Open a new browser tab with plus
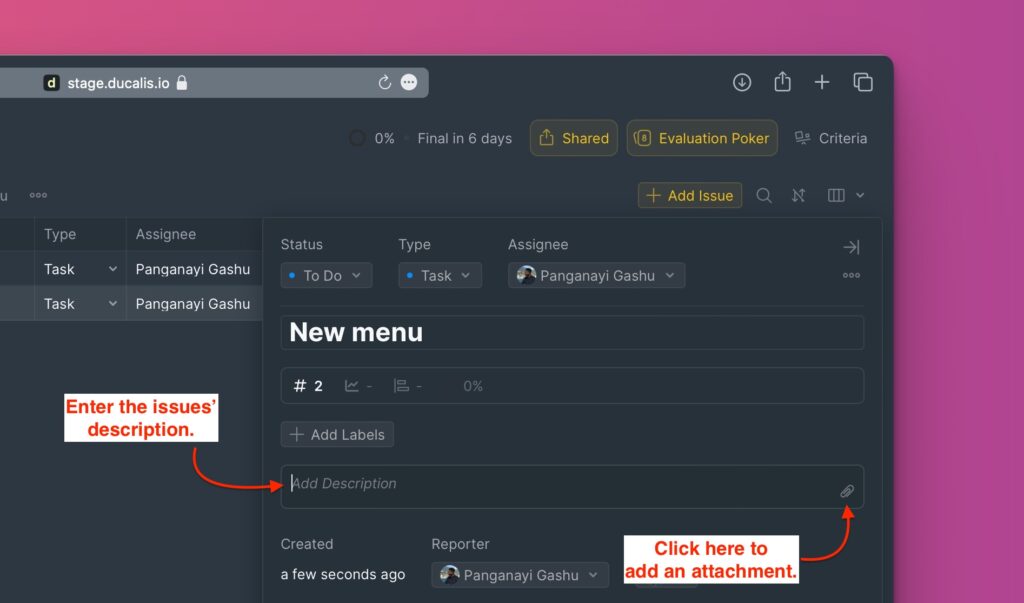 (x=822, y=83)
